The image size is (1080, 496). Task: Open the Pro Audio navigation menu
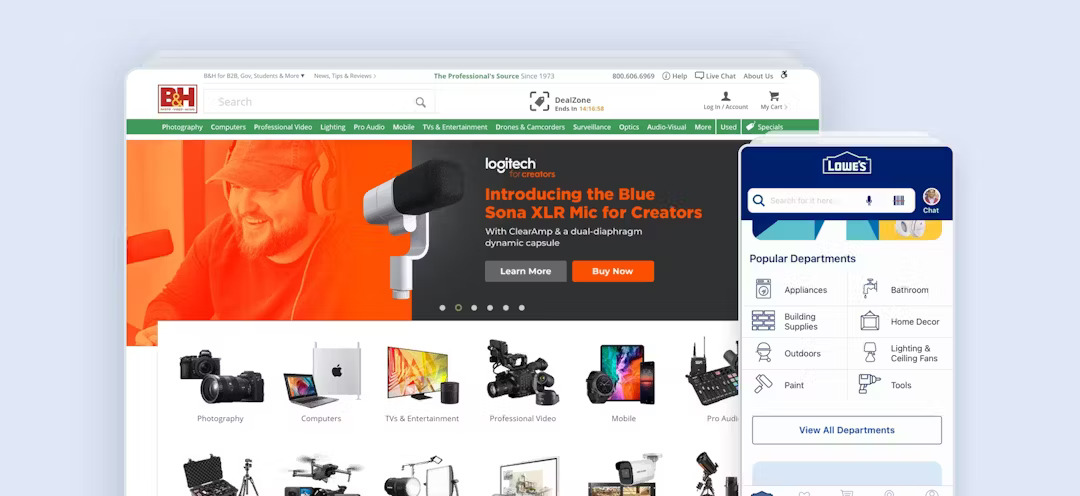point(367,127)
